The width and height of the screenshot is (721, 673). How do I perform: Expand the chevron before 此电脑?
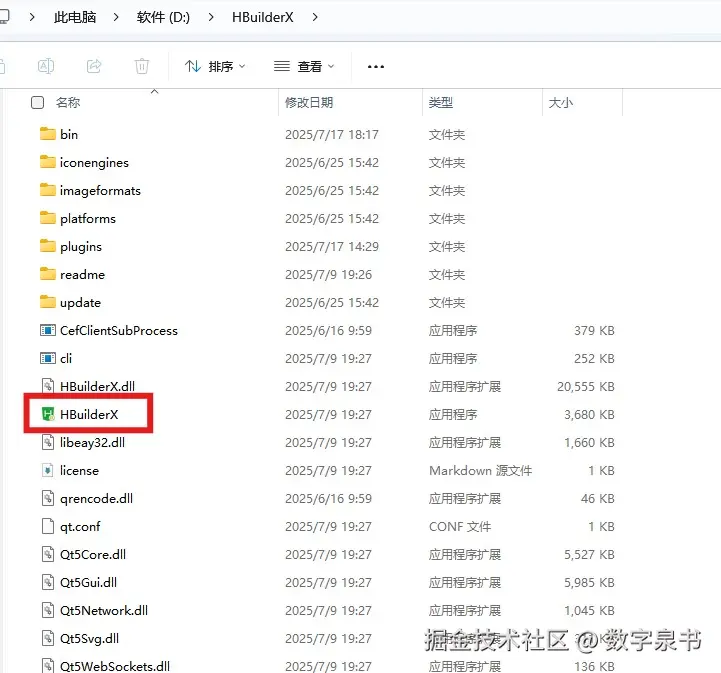pyautogui.click(x=32, y=17)
